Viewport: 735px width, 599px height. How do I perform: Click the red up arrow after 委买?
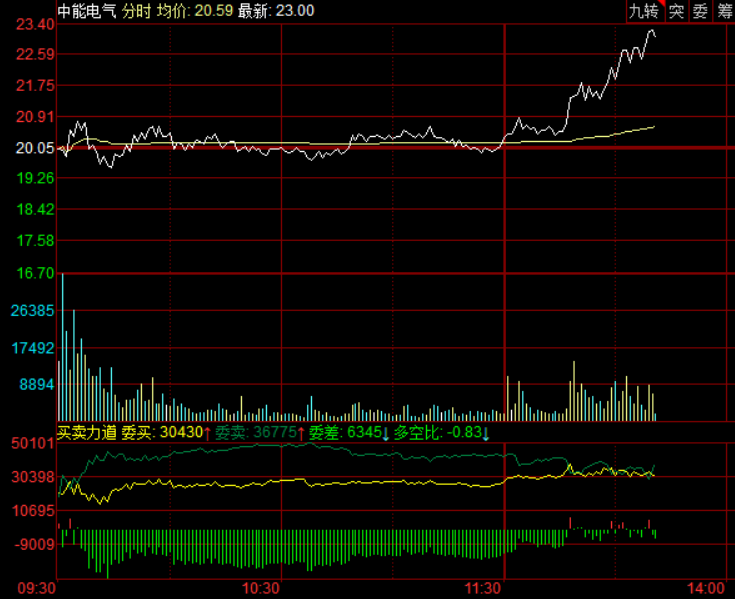[207, 433]
